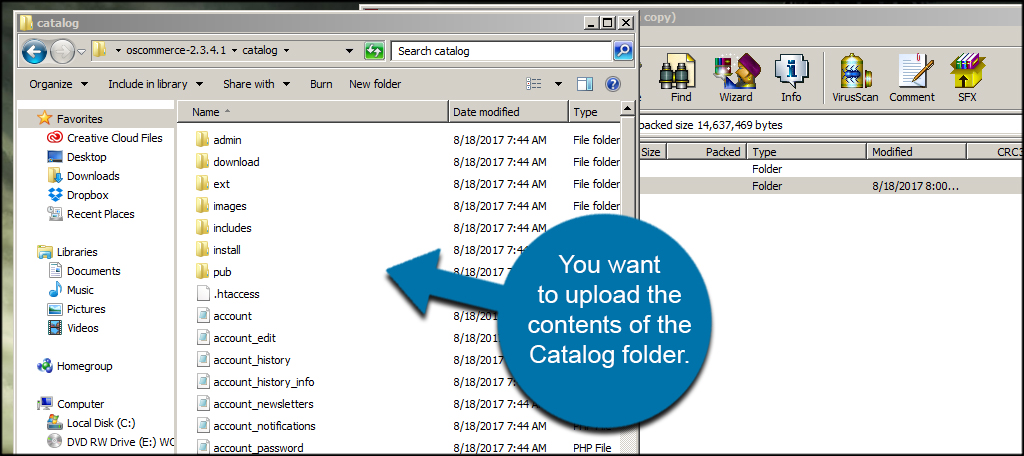Expand the catalog breadcrumb arrow
This screenshot has width=1024, height=456.
287,50
